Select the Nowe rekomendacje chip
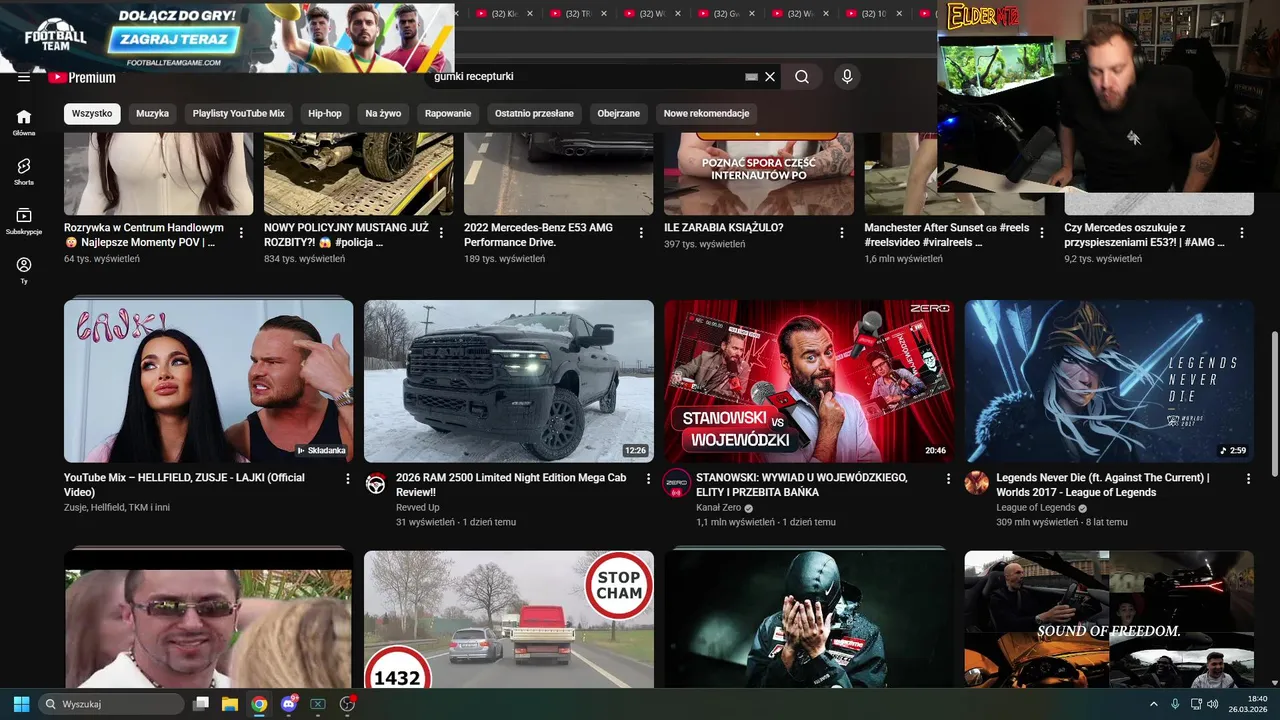This screenshot has height=720, width=1280. (x=706, y=113)
